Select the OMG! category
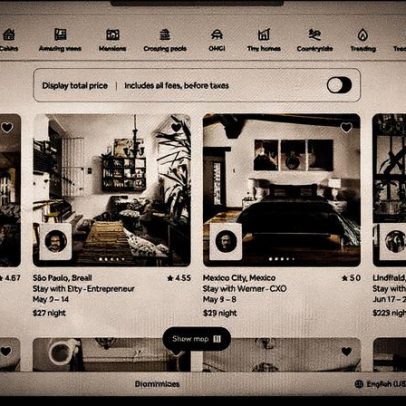Image resolution: width=406 pixels, height=406 pixels. 217,40
